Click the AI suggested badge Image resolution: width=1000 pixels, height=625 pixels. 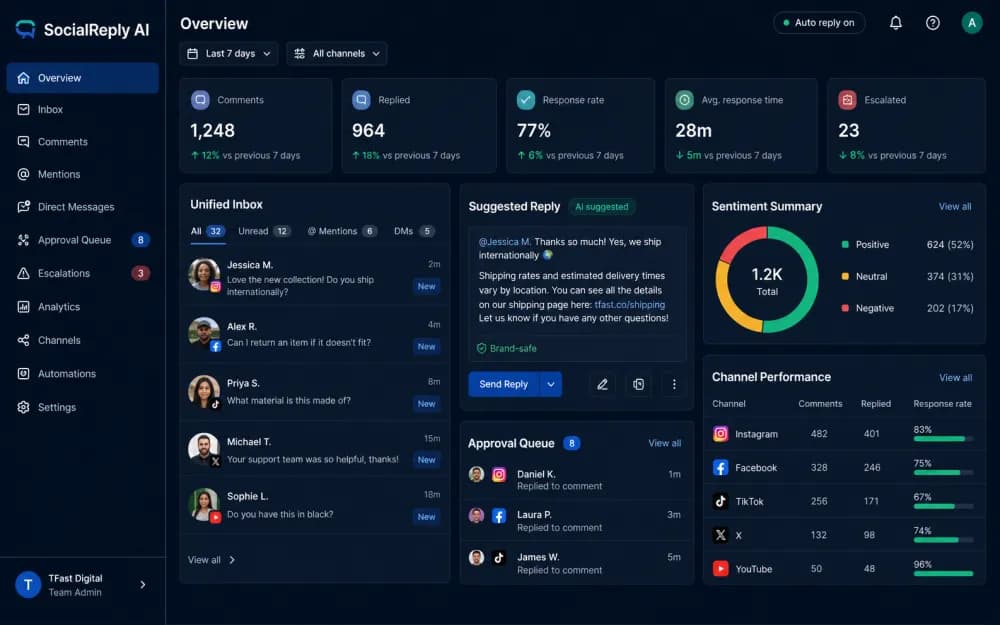tap(601, 207)
